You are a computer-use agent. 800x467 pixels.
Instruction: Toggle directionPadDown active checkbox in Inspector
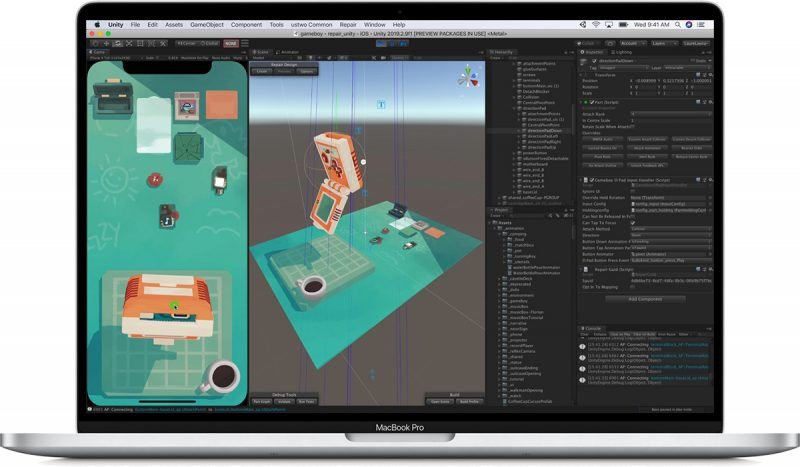click(x=594, y=61)
